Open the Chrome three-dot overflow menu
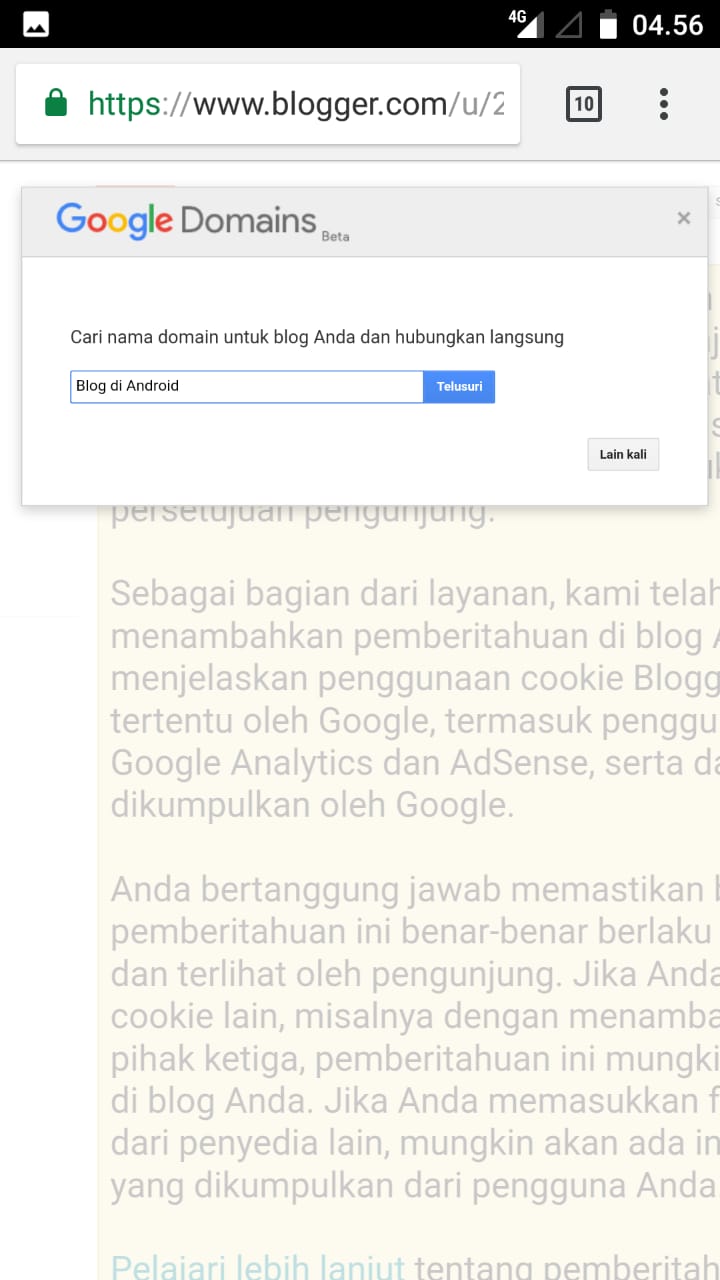The width and height of the screenshot is (720, 1280). point(663,104)
